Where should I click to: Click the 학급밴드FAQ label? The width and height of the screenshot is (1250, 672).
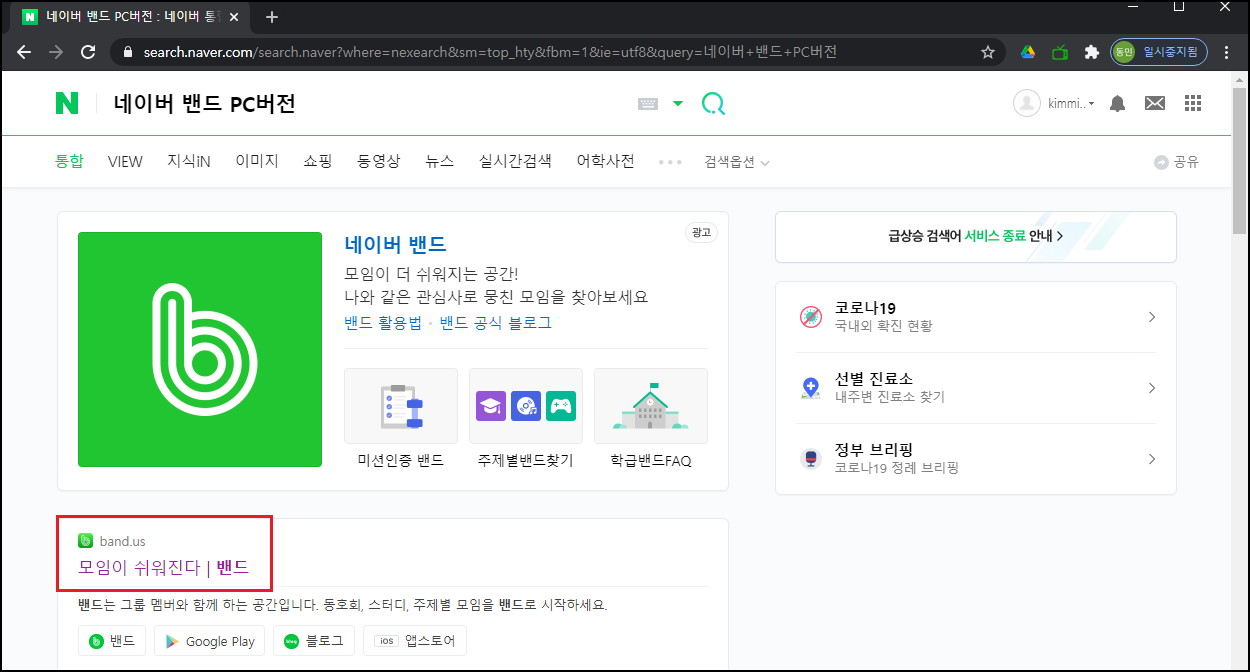coord(651,461)
